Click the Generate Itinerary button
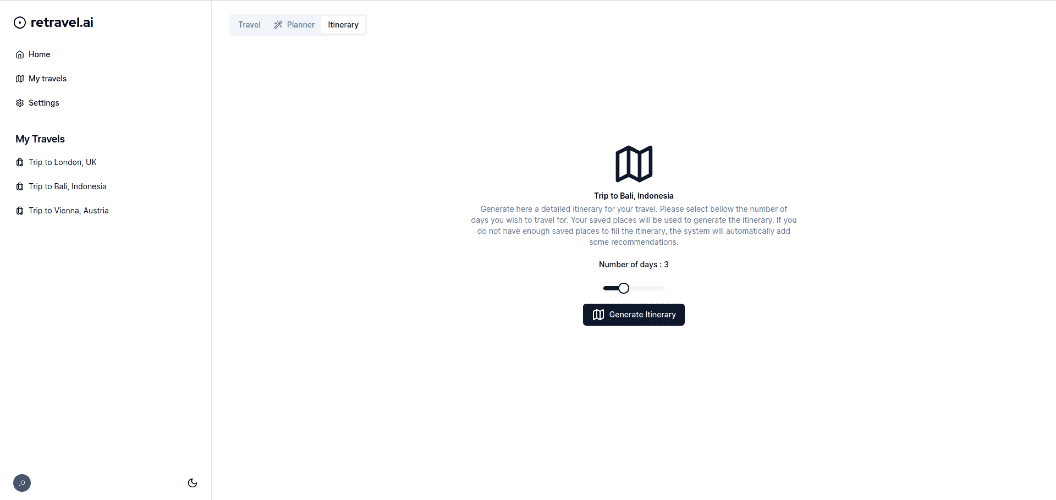Image resolution: width=1056 pixels, height=500 pixels. click(634, 315)
